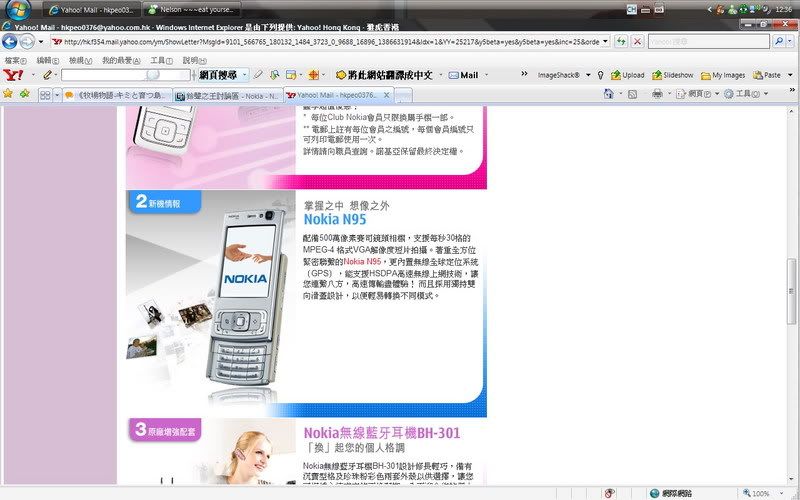
Task: Open the Nelson taskbar window button
Action: [x=190, y=10]
